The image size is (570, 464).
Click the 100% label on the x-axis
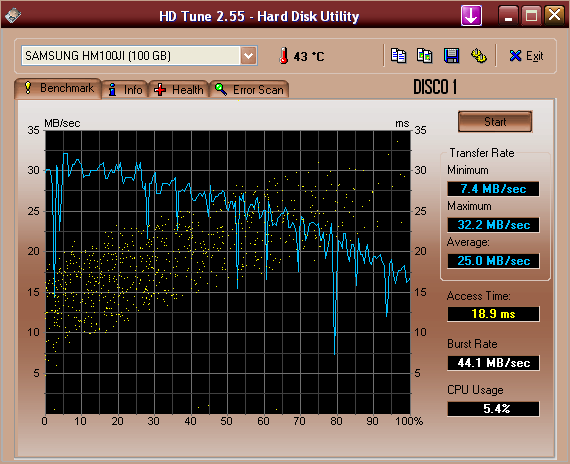point(409,421)
